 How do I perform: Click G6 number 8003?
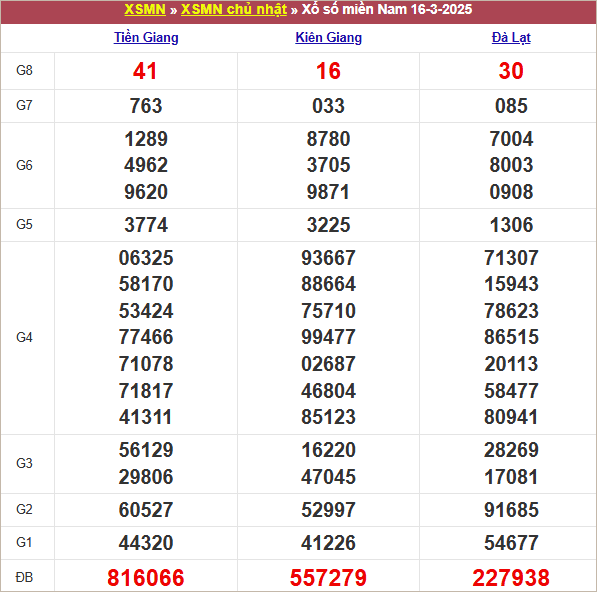(511, 165)
